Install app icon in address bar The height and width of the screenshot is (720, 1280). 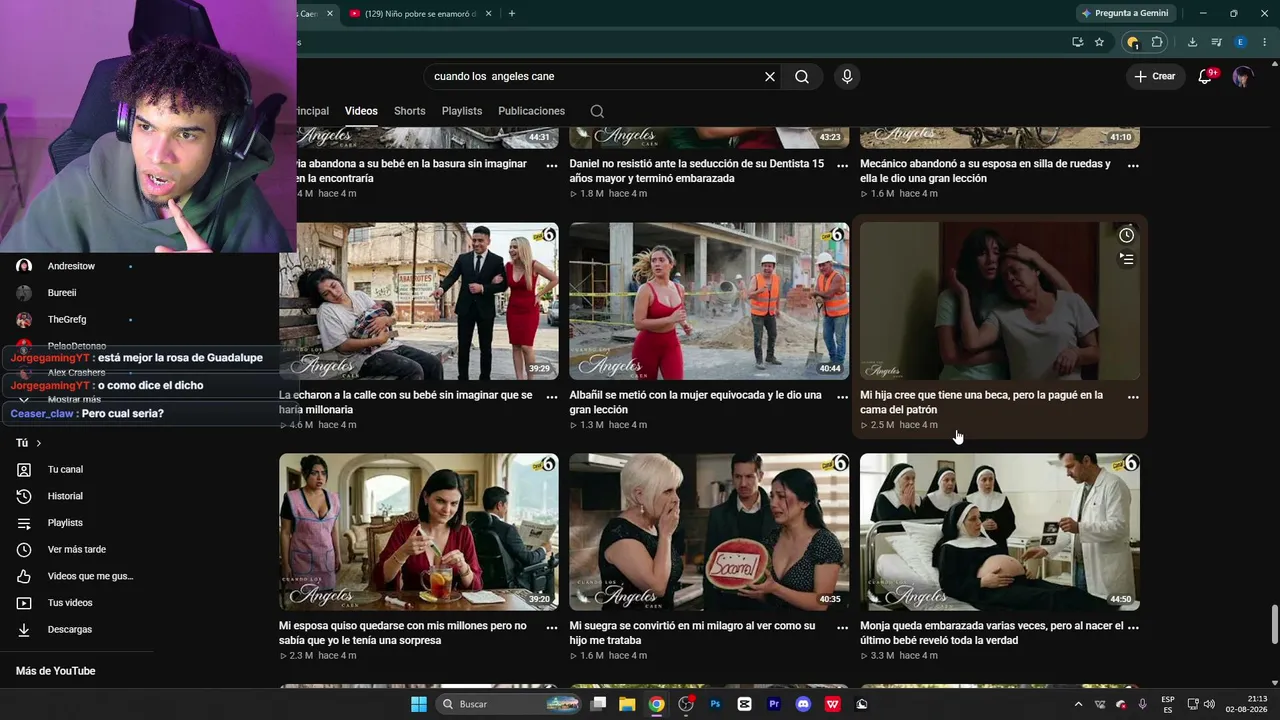tap(1077, 42)
